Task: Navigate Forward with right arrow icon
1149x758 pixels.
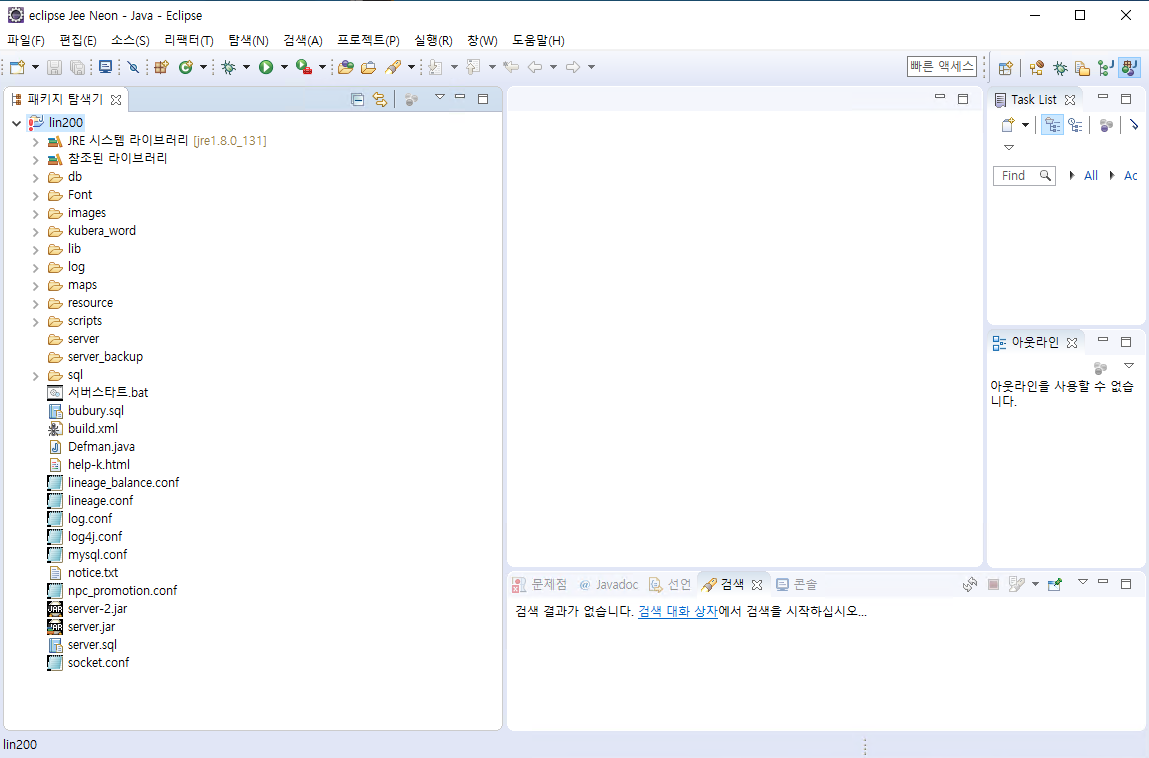Action: click(573, 67)
